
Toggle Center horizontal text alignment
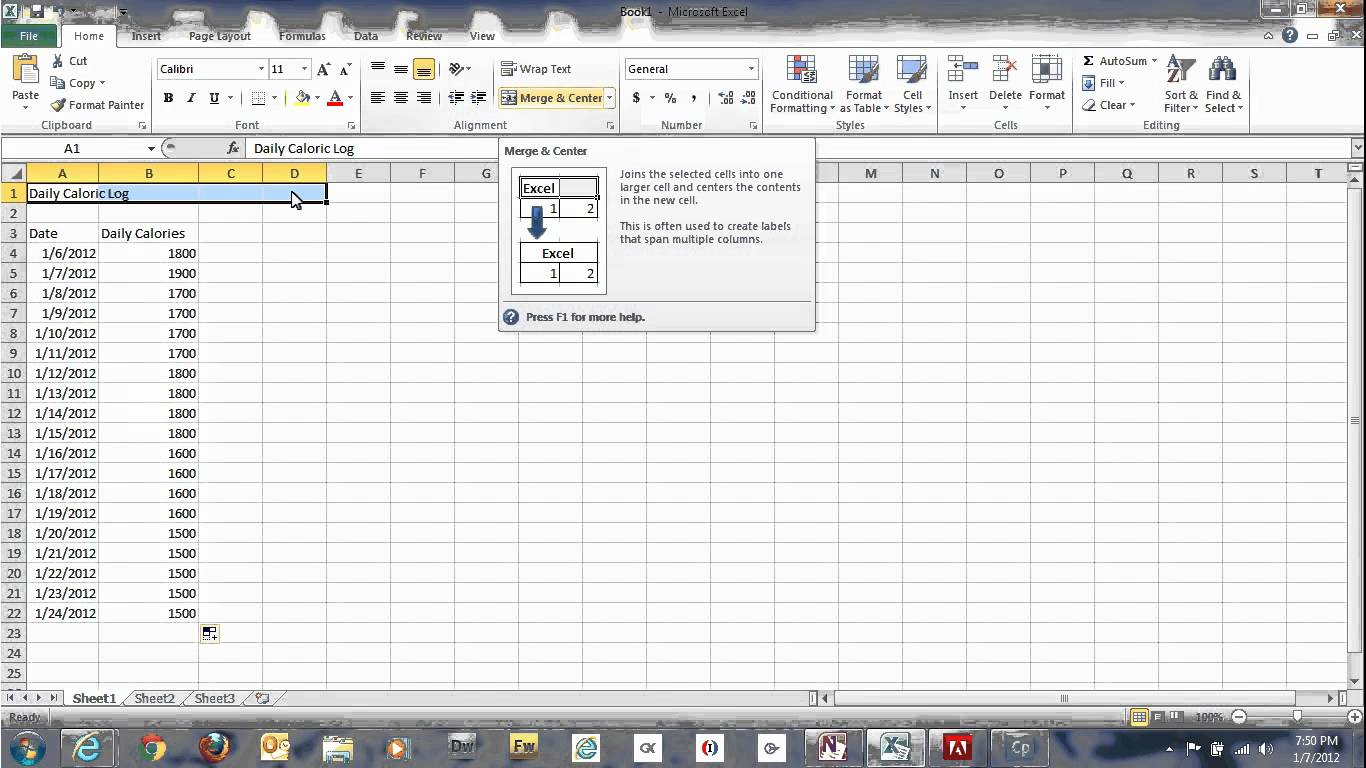(401, 98)
